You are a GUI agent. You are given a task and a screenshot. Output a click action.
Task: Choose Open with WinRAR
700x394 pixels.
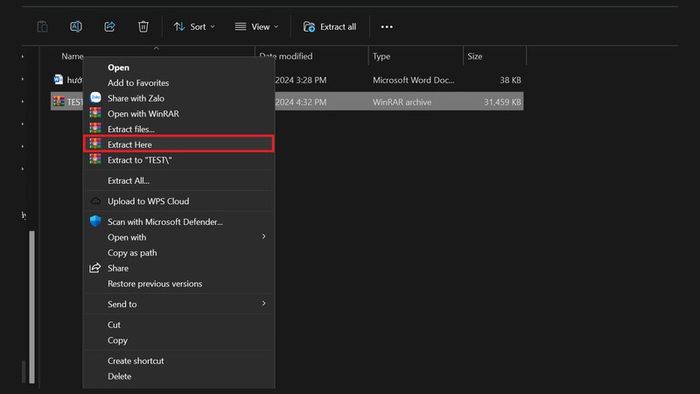143,114
